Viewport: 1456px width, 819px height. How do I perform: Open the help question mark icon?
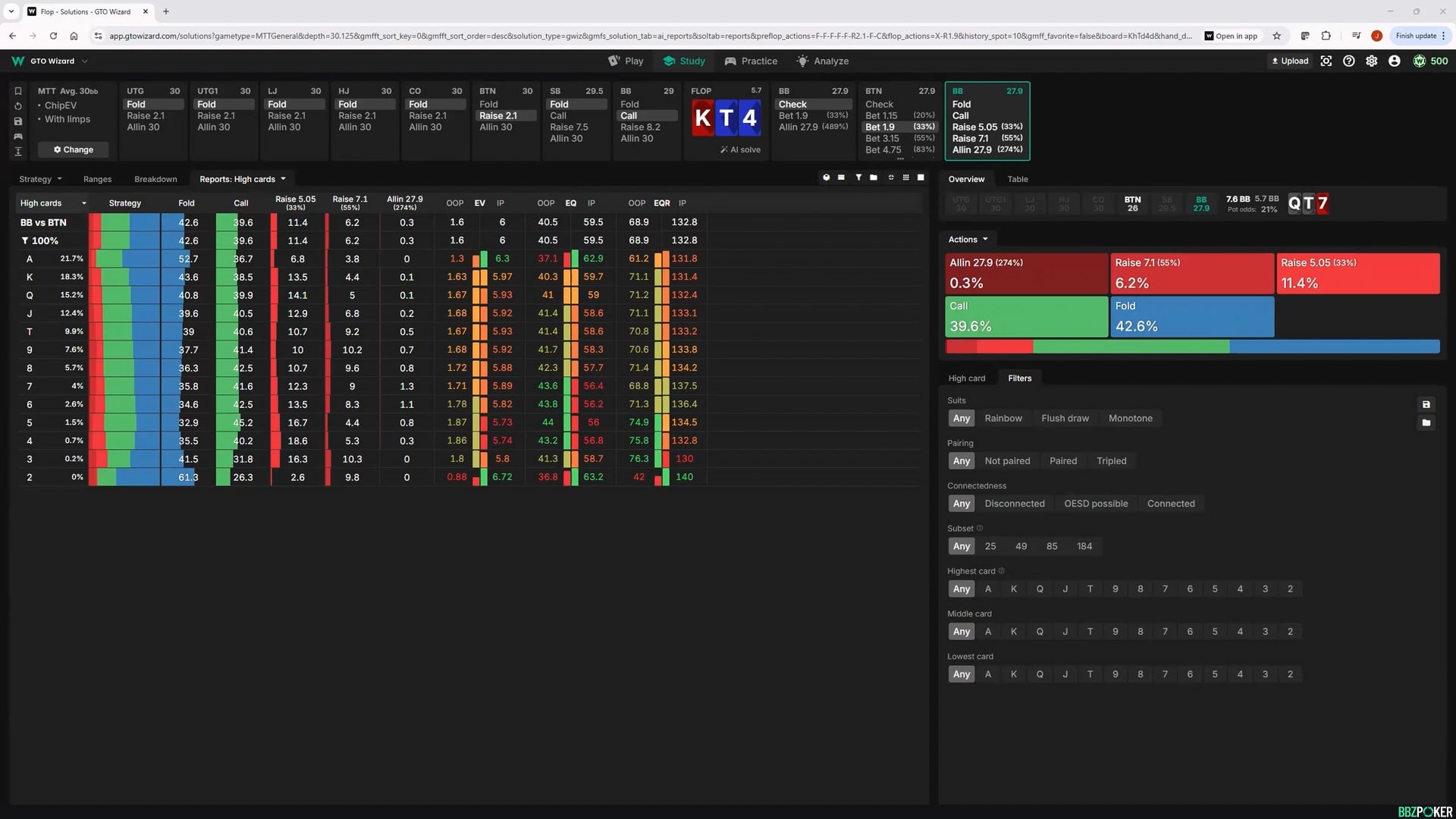1348,61
